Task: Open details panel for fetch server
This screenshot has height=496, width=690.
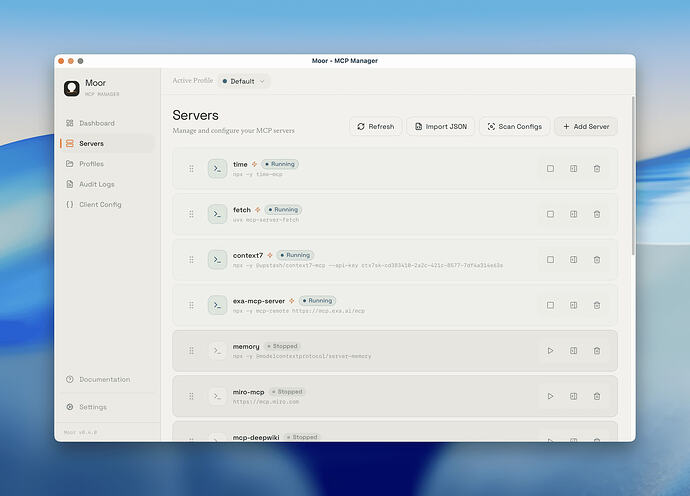Action: point(573,214)
